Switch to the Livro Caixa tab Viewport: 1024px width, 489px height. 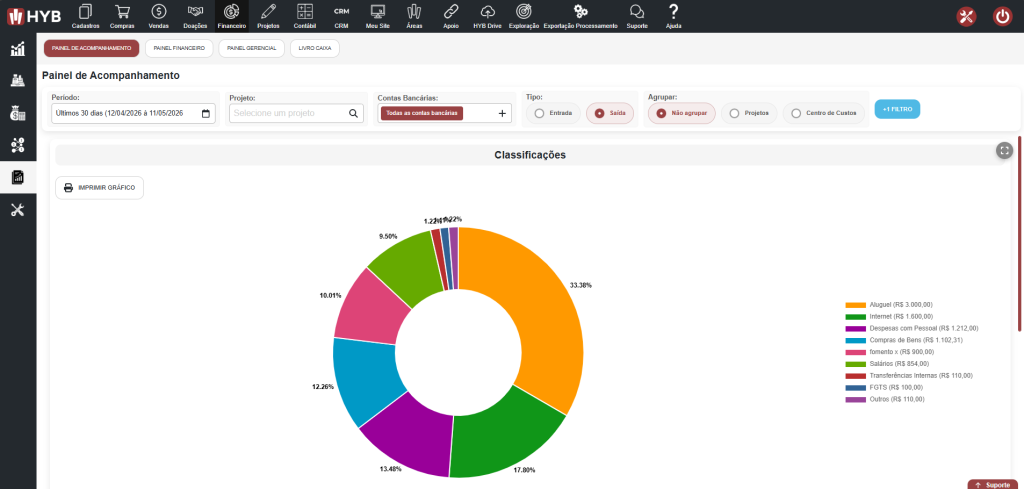click(x=315, y=48)
